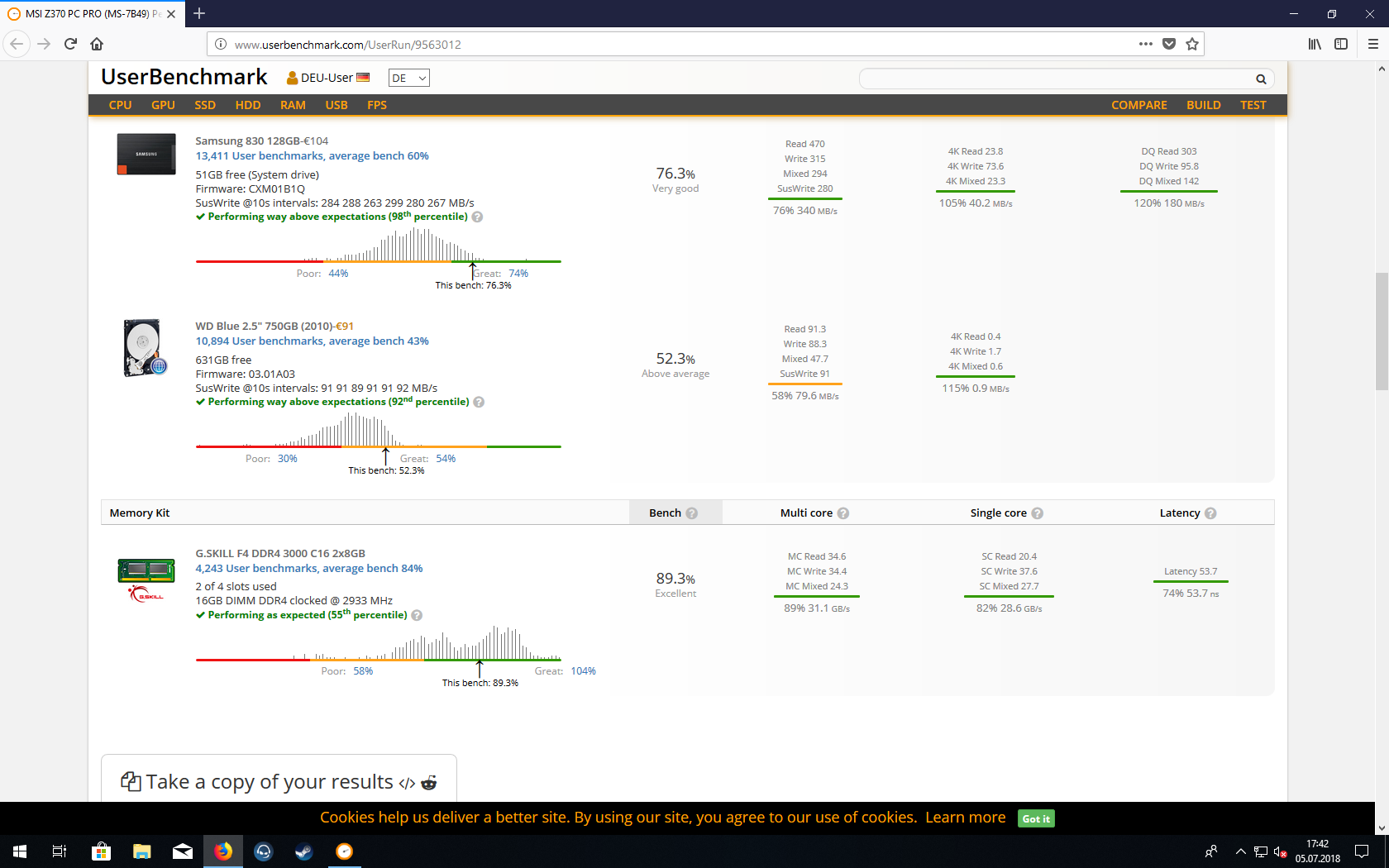The width and height of the screenshot is (1389, 868).
Task: Show site information icon in address bar
Action: 221,44
